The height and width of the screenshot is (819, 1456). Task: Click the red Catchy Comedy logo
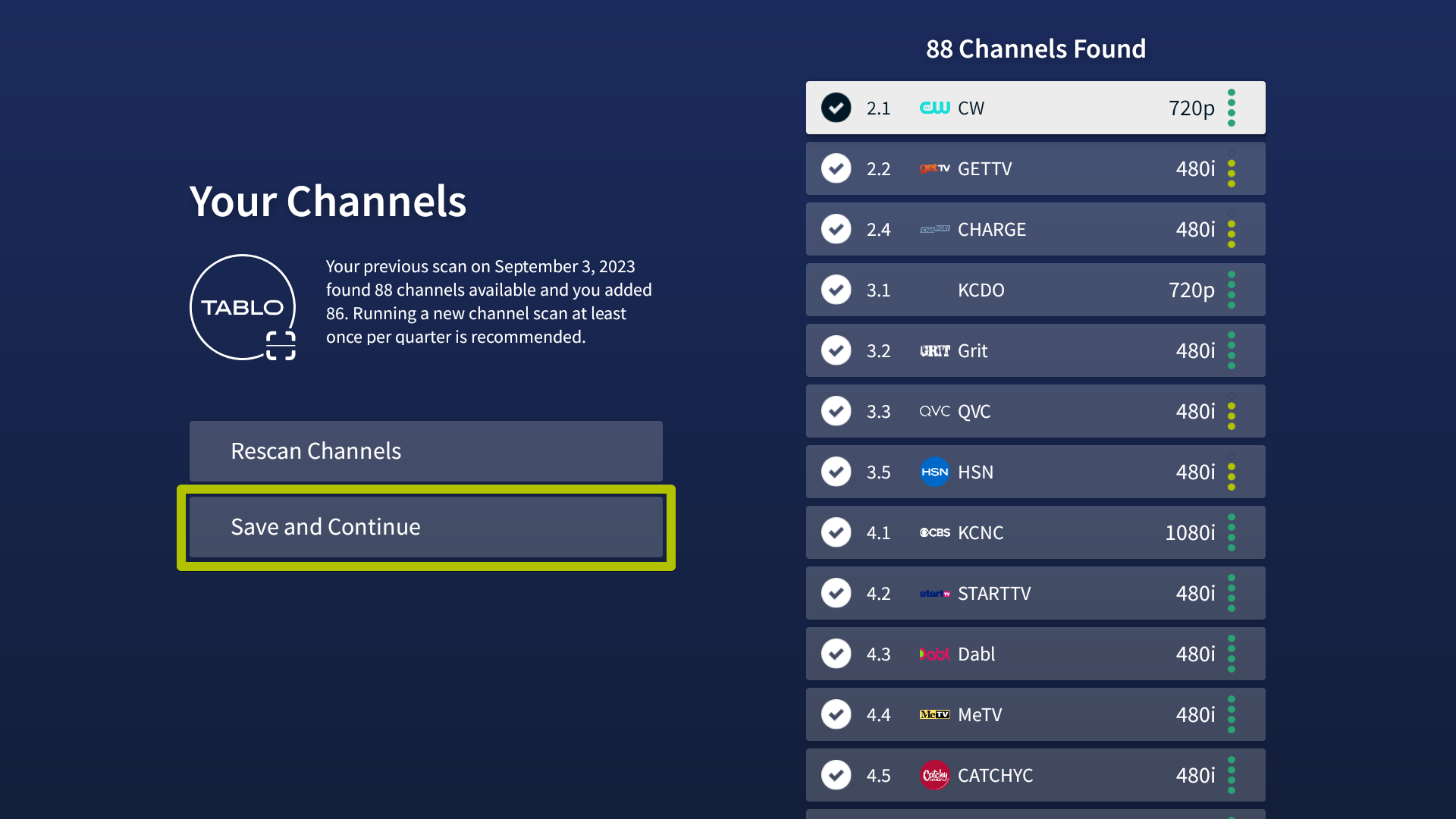pos(934,775)
